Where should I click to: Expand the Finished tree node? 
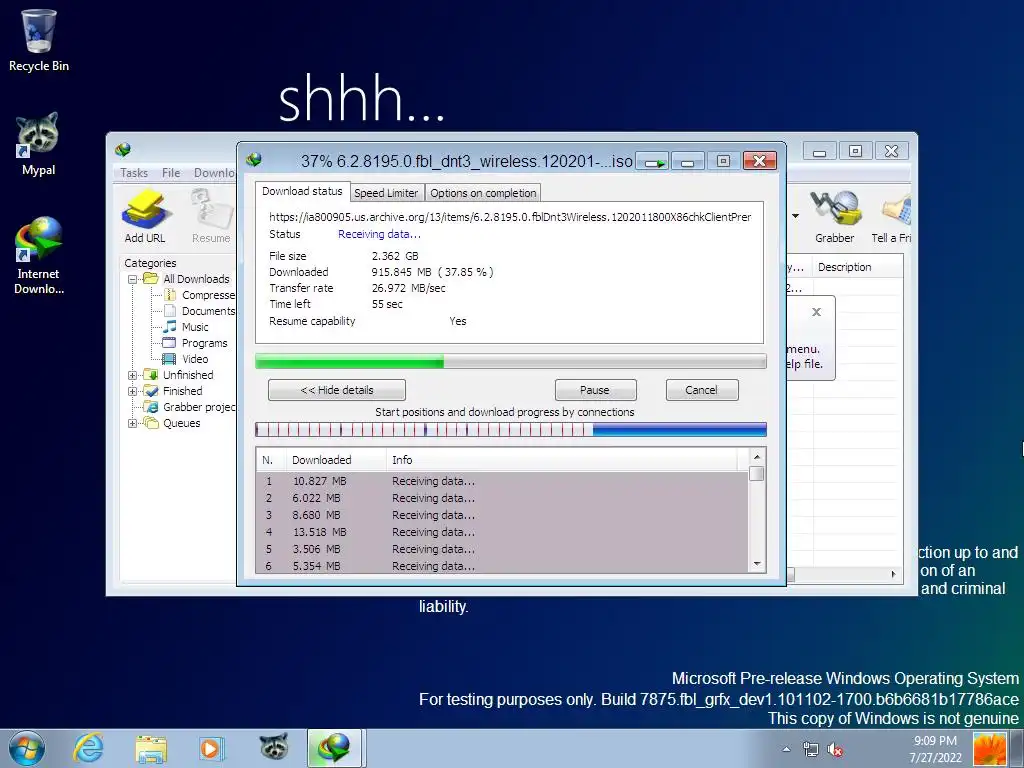(x=133, y=391)
